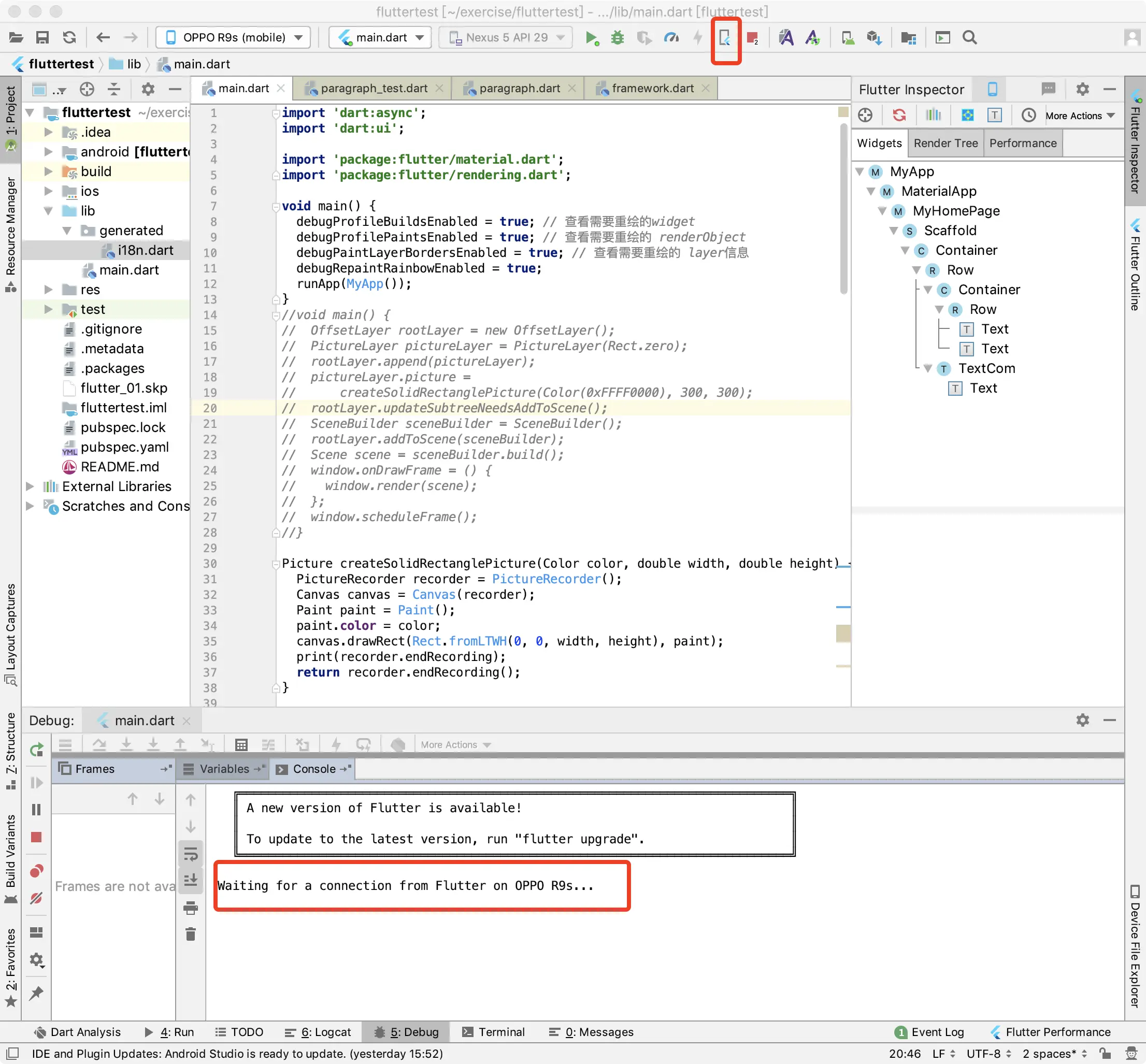Click the Flutter Attach icon in toolbar
The image size is (1146, 1064).
[725, 38]
